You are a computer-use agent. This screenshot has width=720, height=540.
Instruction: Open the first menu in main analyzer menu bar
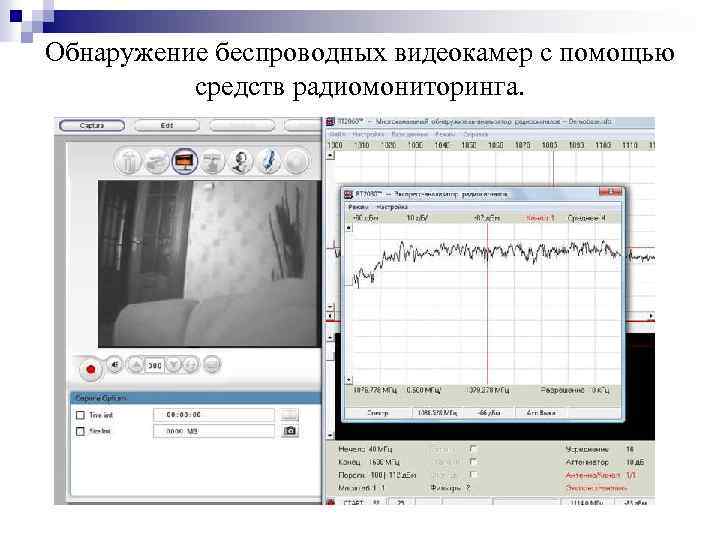click(337, 134)
